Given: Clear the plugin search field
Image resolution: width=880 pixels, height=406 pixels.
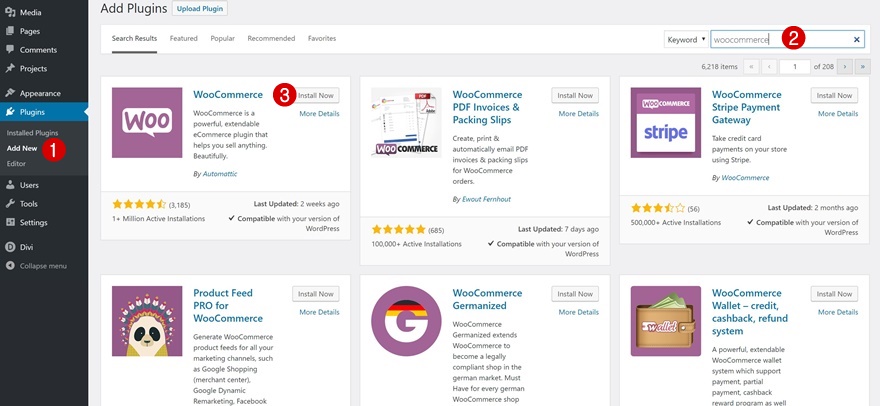Looking at the screenshot, I should click(857, 39).
